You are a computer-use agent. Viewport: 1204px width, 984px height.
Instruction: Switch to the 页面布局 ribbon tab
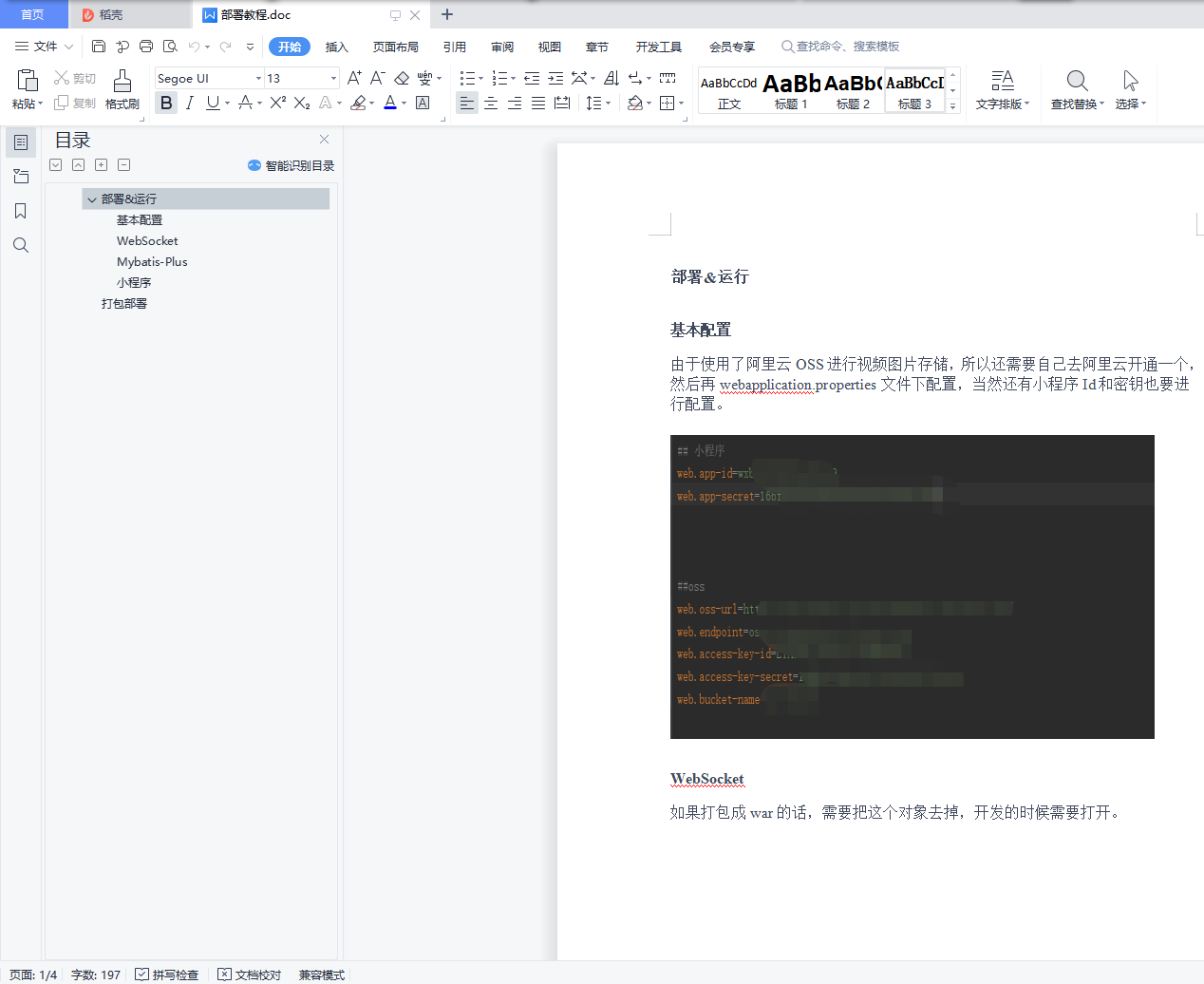tap(396, 47)
